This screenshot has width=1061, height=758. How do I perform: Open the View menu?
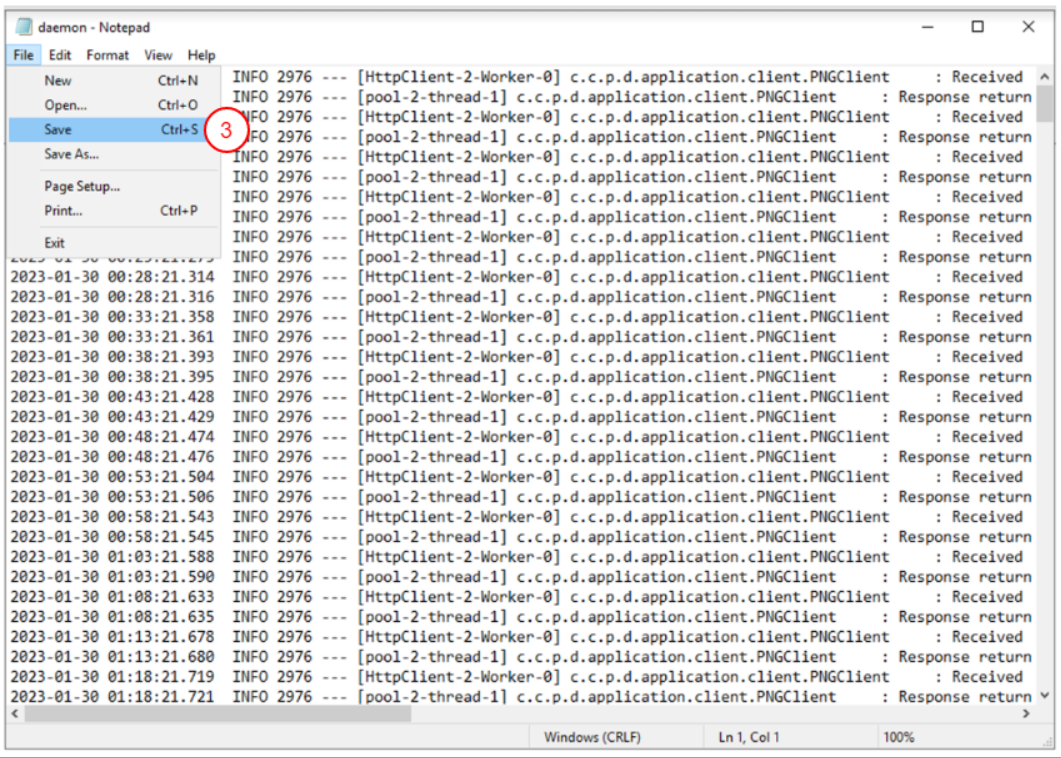pyautogui.click(x=158, y=55)
